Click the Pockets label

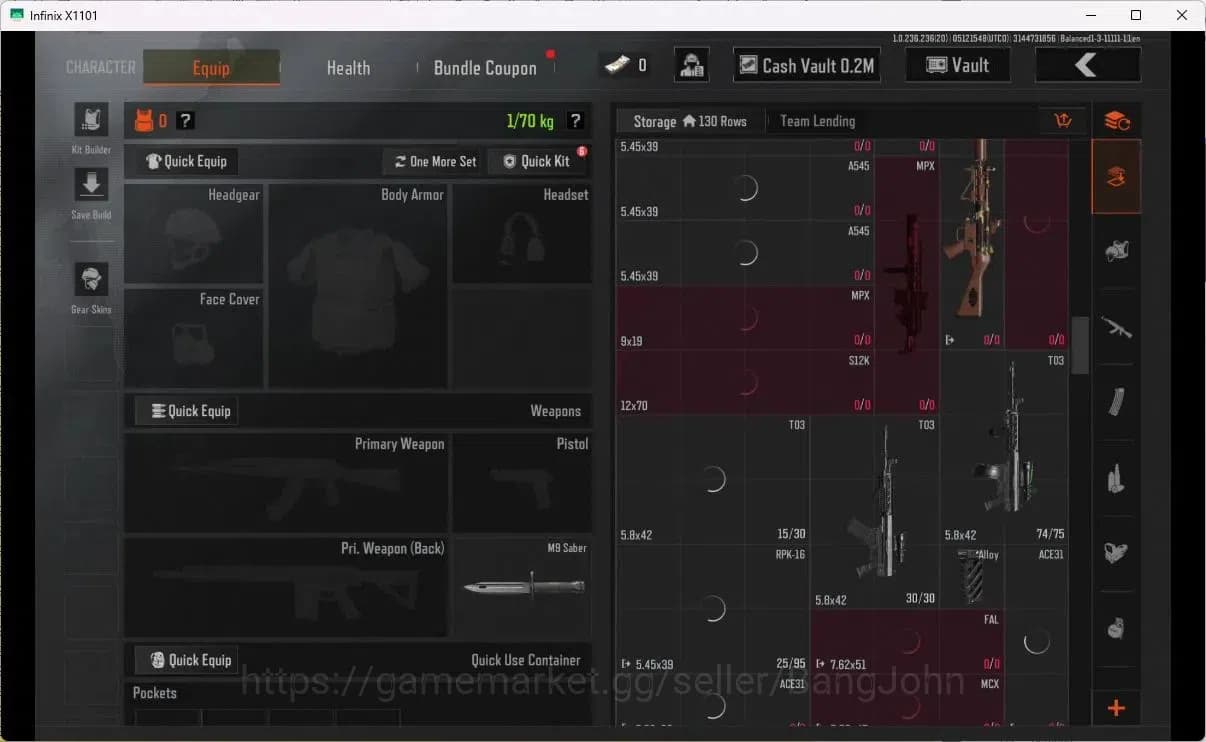[155, 692]
